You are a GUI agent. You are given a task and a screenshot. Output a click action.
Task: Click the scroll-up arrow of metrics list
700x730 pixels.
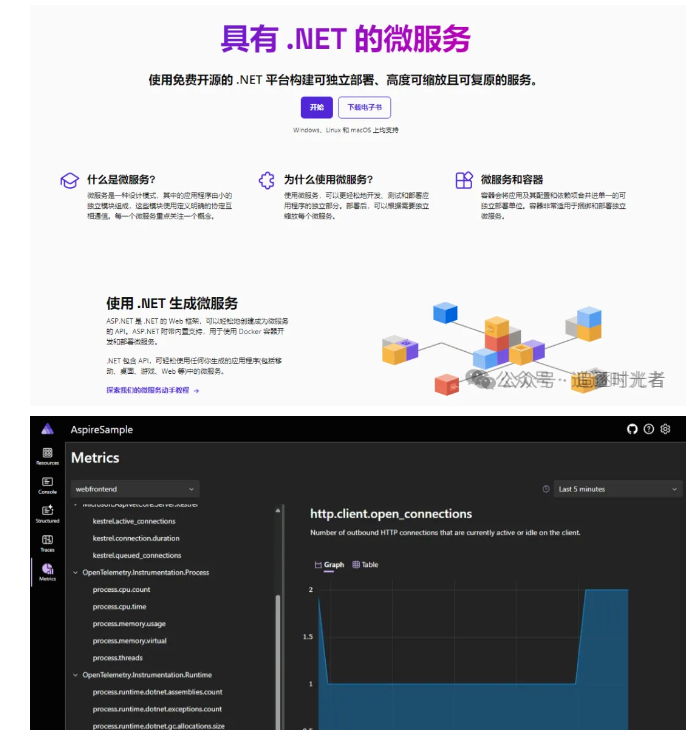point(278,510)
